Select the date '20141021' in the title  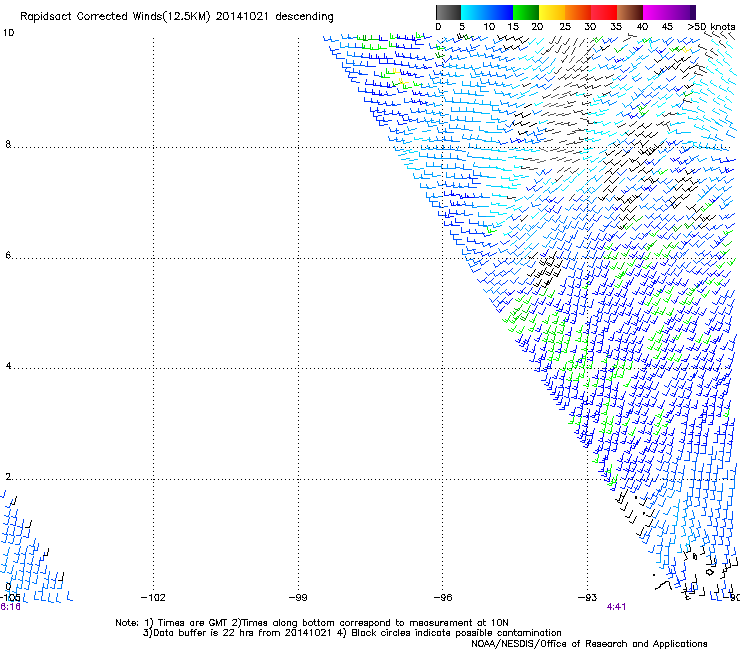point(242,17)
